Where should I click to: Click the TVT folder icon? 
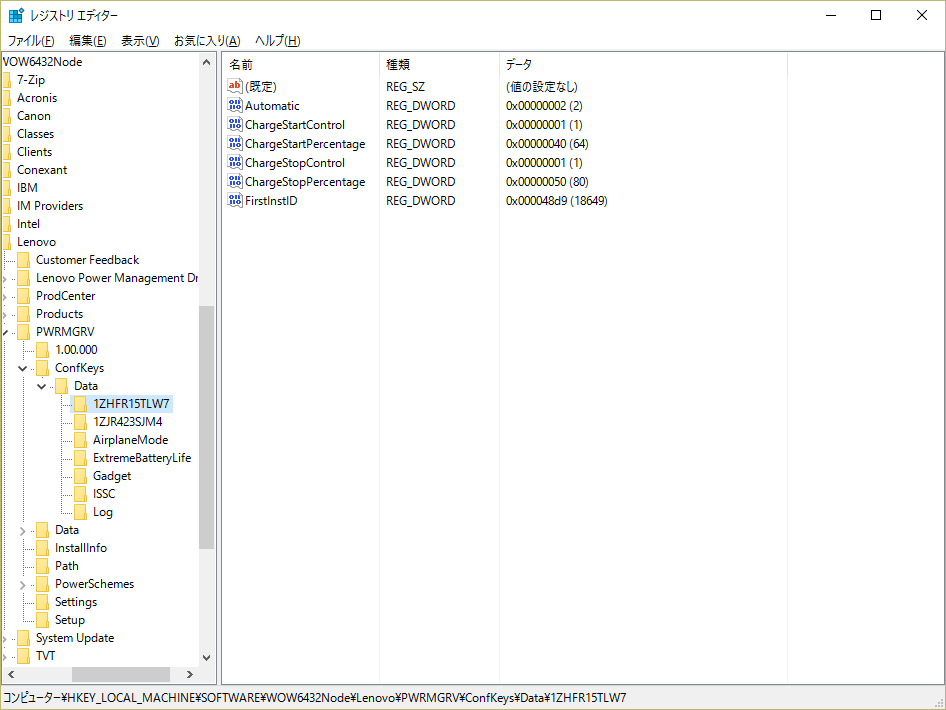click(x=24, y=656)
